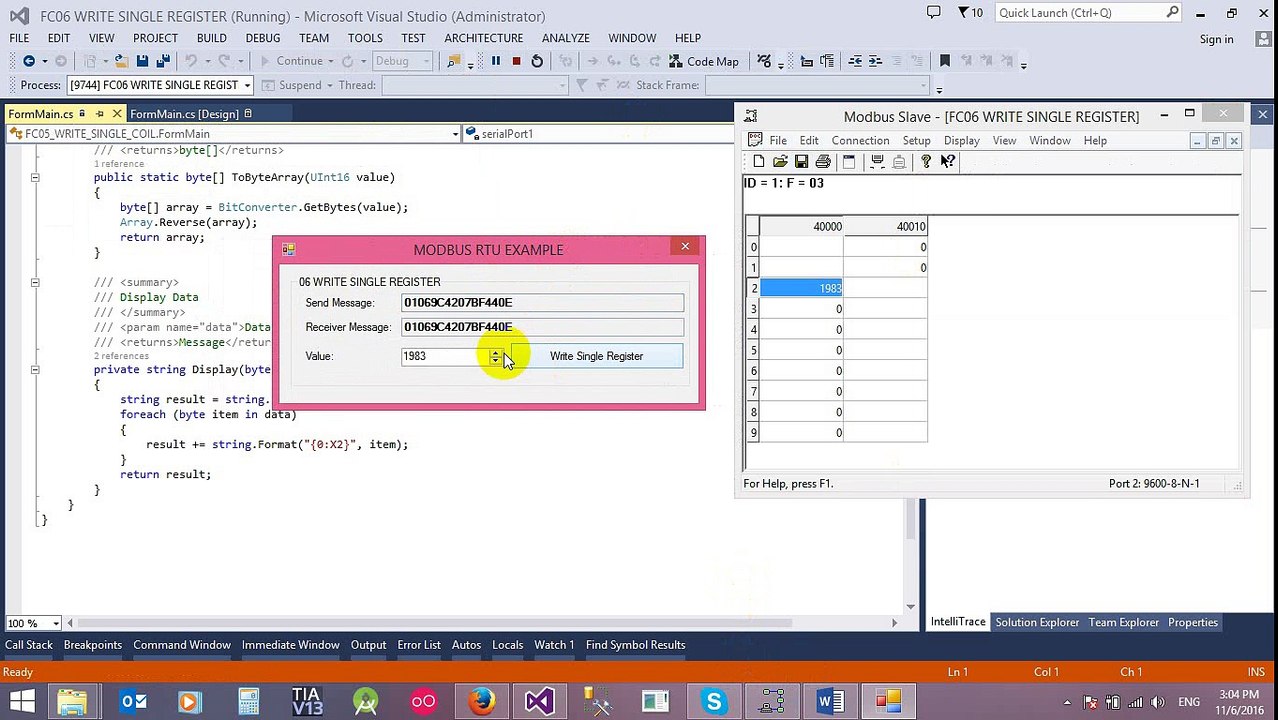This screenshot has height=720, width=1278.
Task: Click the Save All icon in Visual Studio
Action: pyautogui.click(x=163, y=61)
